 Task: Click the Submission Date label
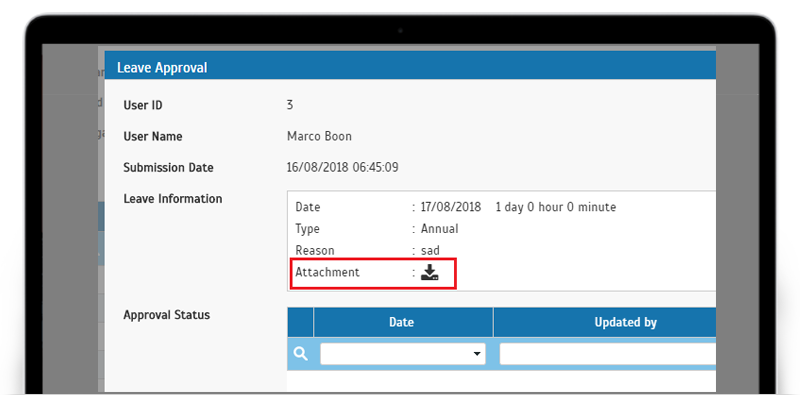168,167
